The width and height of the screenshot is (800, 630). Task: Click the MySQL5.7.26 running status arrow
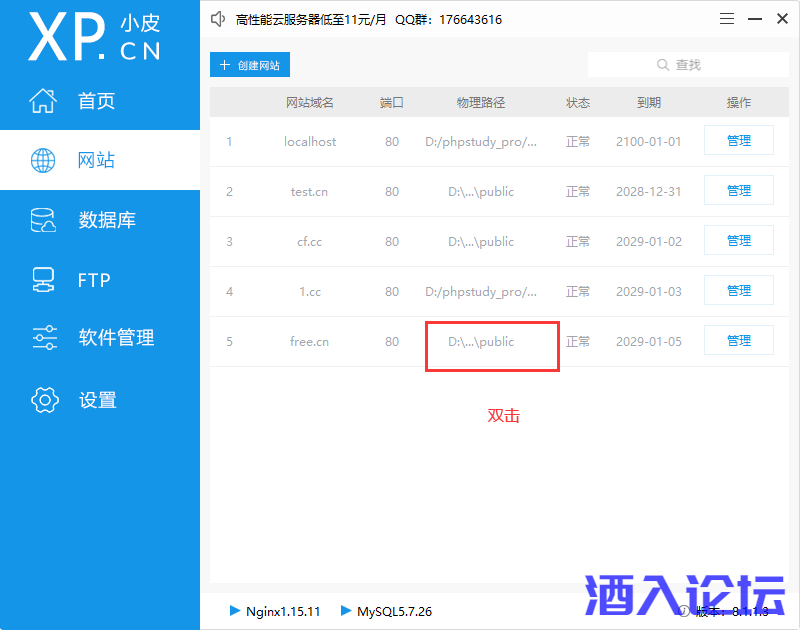pyautogui.click(x=346, y=610)
